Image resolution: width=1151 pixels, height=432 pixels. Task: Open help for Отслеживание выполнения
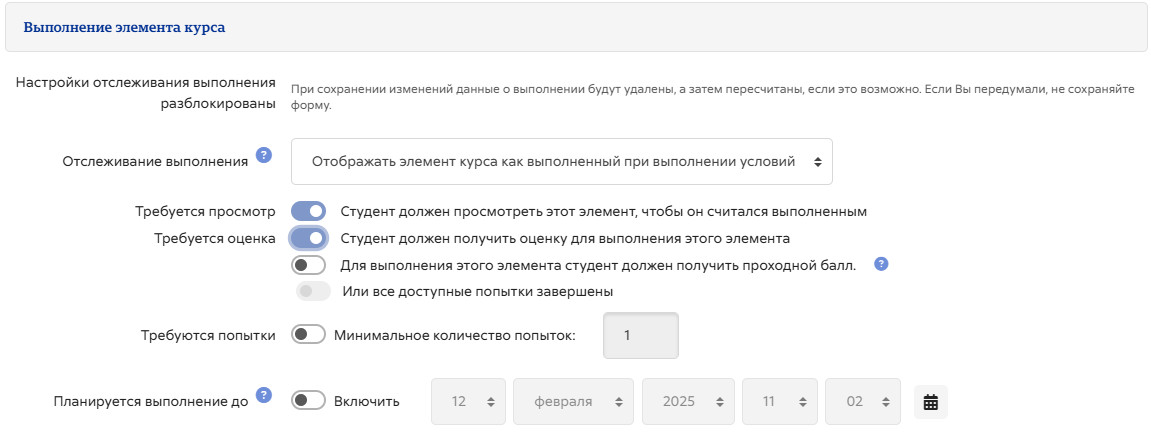(264, 155)
